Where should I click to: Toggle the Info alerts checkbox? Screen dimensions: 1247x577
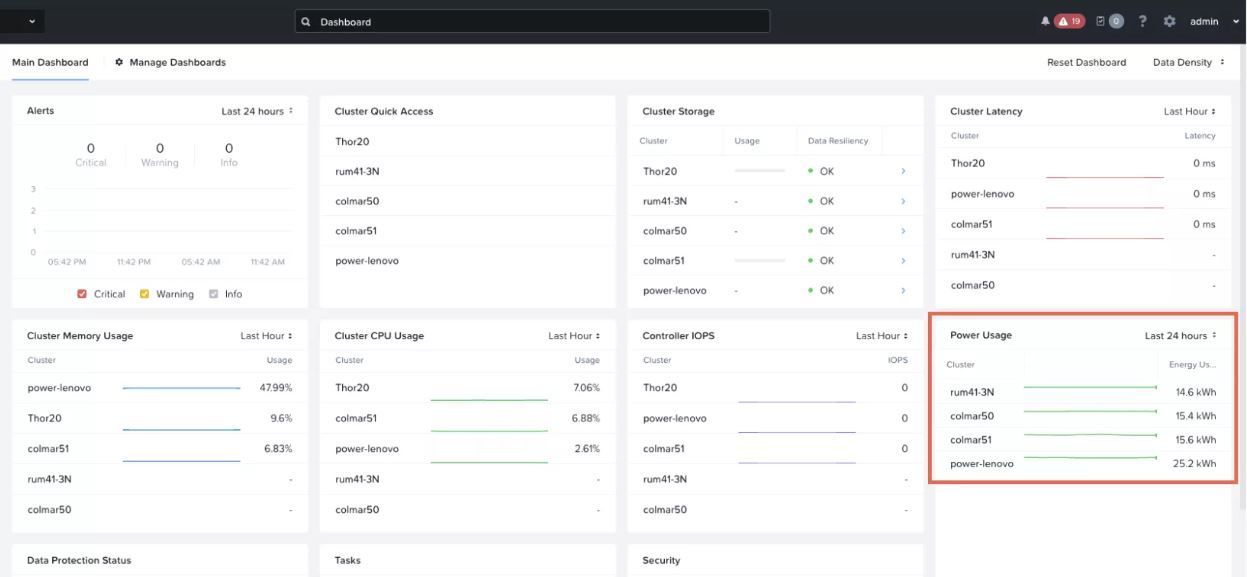click(214, 294)
